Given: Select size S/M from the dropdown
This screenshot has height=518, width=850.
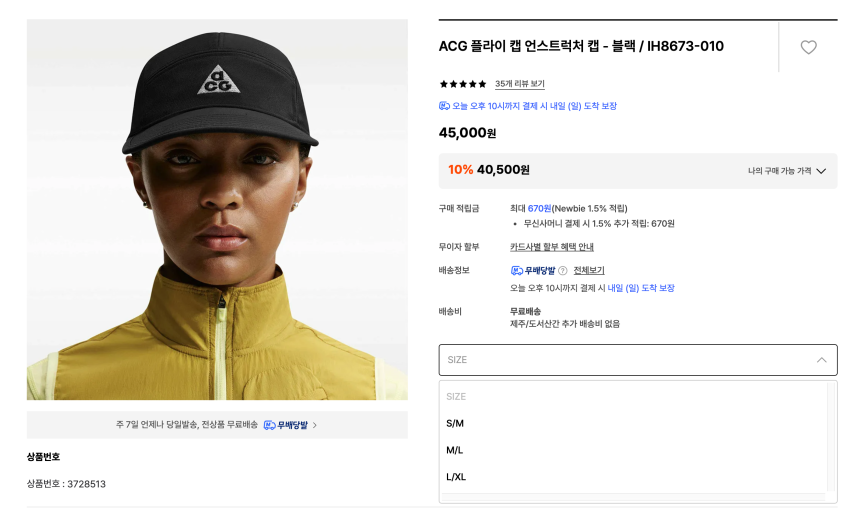Looking at the screenshot, I should [455, 423].
